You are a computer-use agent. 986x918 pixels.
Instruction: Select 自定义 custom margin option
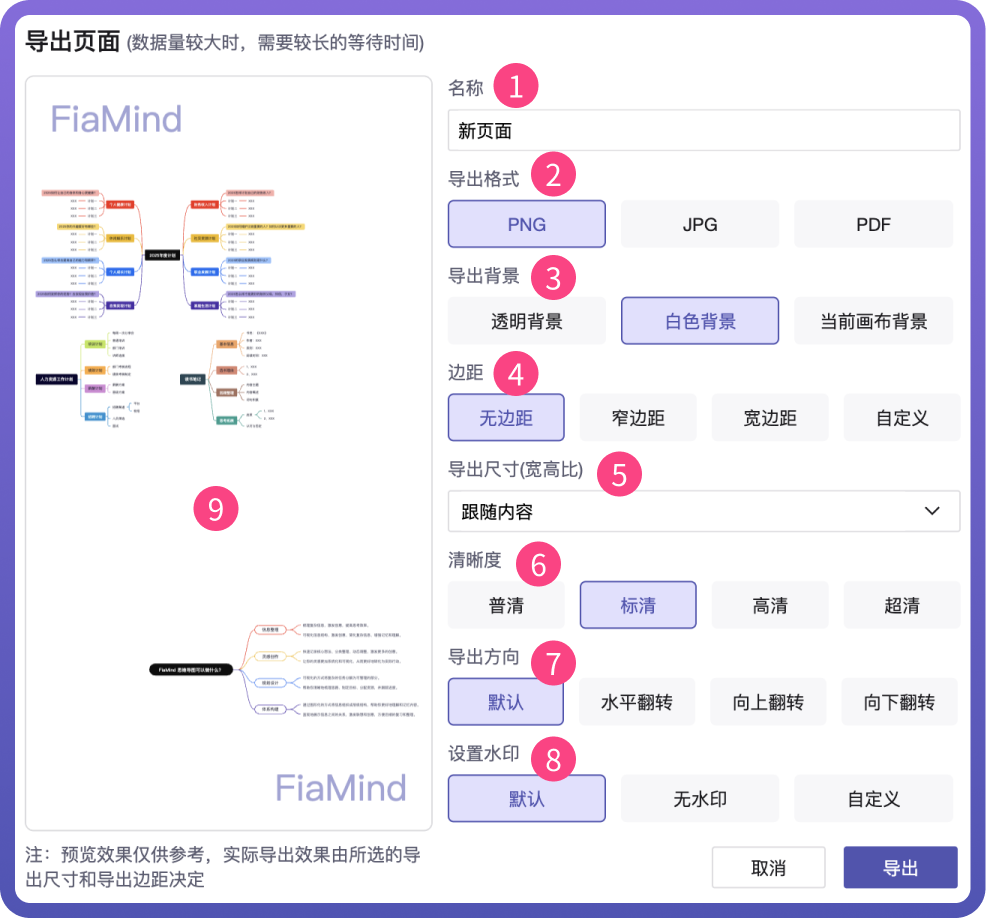(x=902, y=418)
